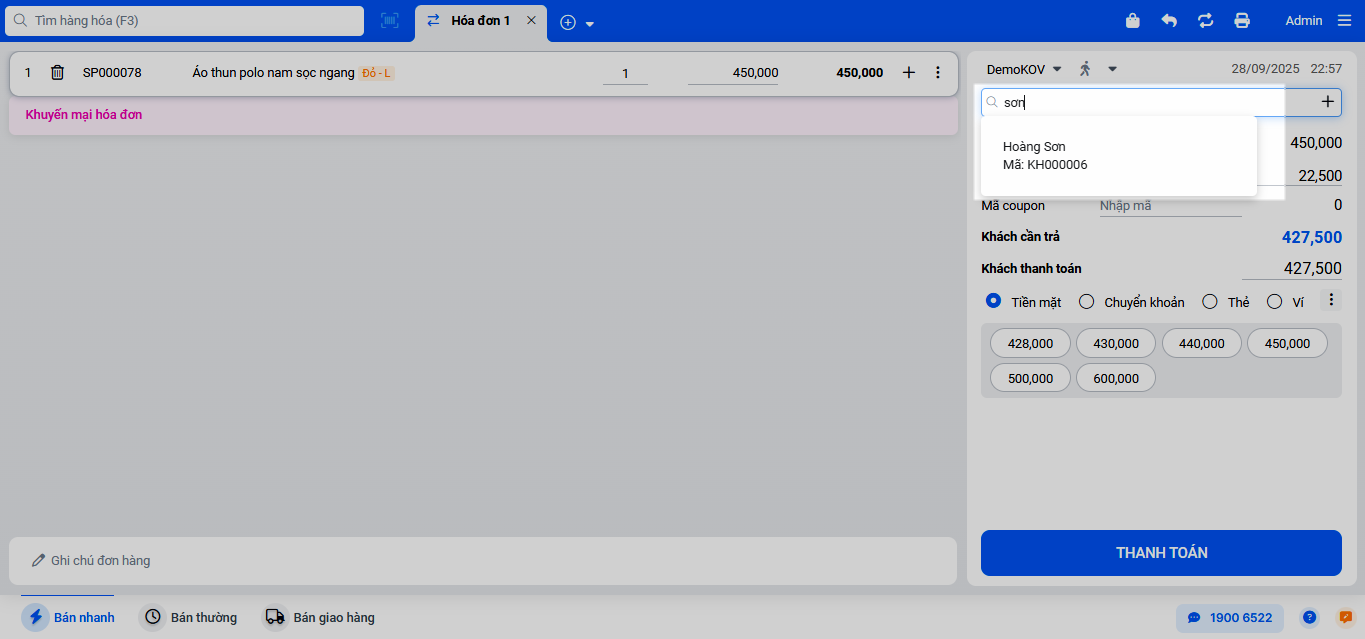Viewport: 1365px width, 639px height.
Task: Click the plus icon on the Áo thun polo row
Action: [x=909, y=72]
